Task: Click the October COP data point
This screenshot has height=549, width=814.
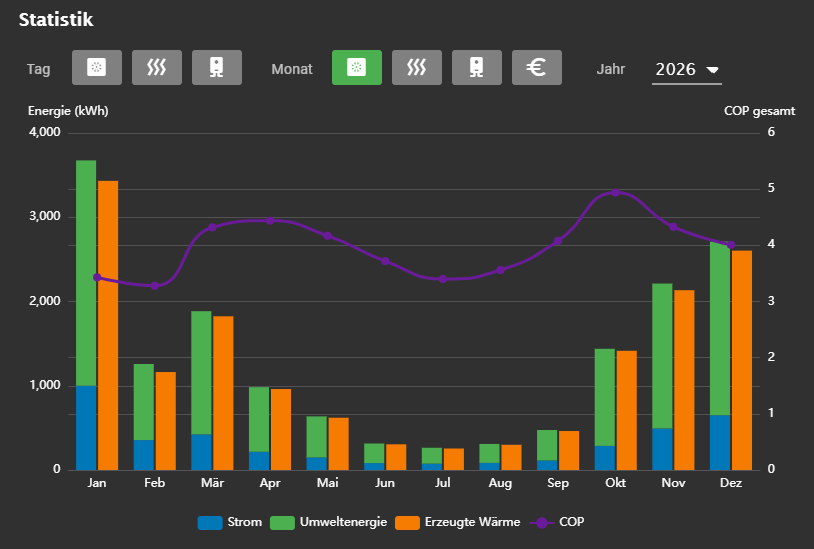Action: 616,193
